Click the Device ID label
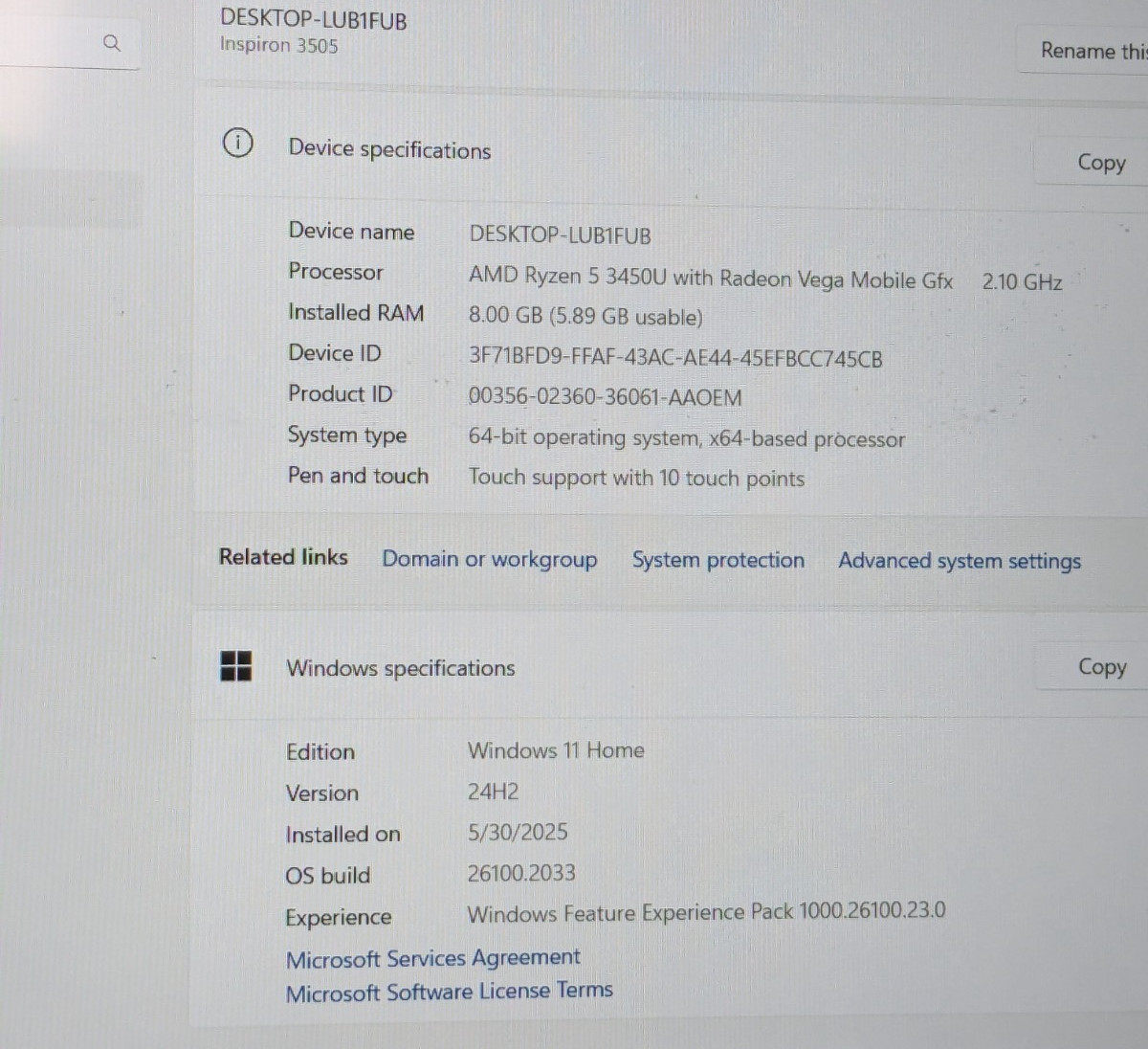The height and width of the screenshot is (1049, 1148). [335, 353]
